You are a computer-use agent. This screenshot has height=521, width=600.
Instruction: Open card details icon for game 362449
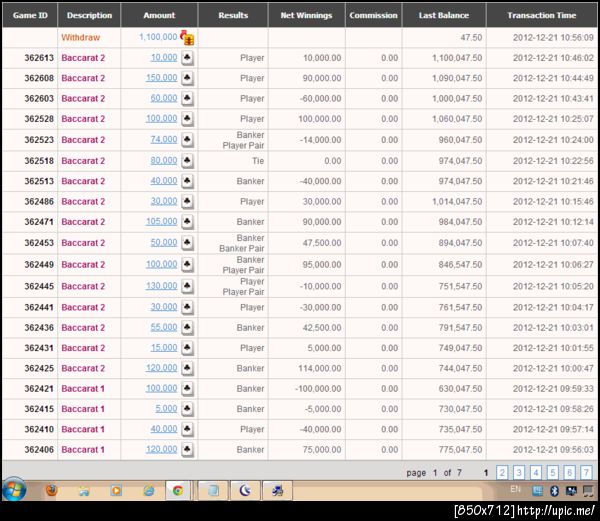187,264
